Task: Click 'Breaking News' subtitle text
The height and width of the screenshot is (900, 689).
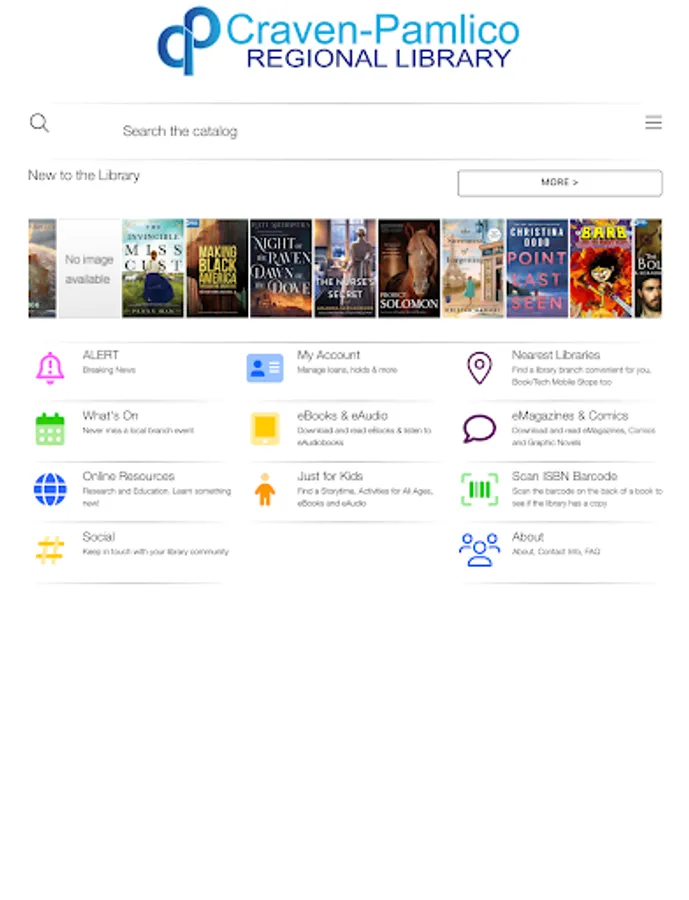Action: point(109,370)
